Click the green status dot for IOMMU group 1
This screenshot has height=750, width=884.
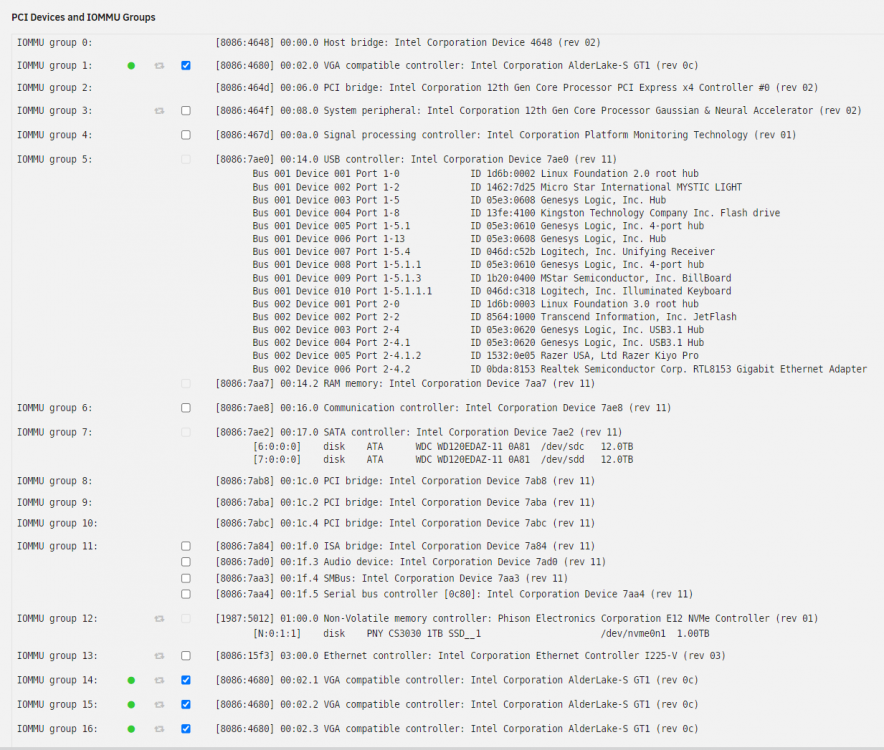[131, 66]
